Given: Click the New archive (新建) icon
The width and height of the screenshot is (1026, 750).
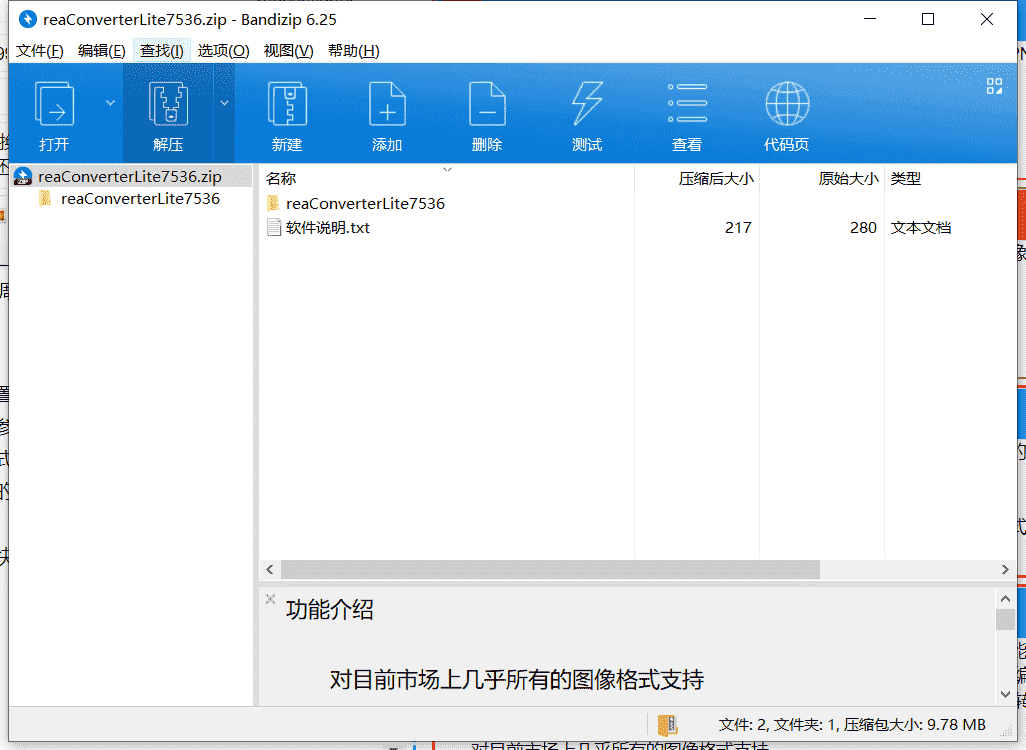Looking at the screenshot, I should (287, 105).
